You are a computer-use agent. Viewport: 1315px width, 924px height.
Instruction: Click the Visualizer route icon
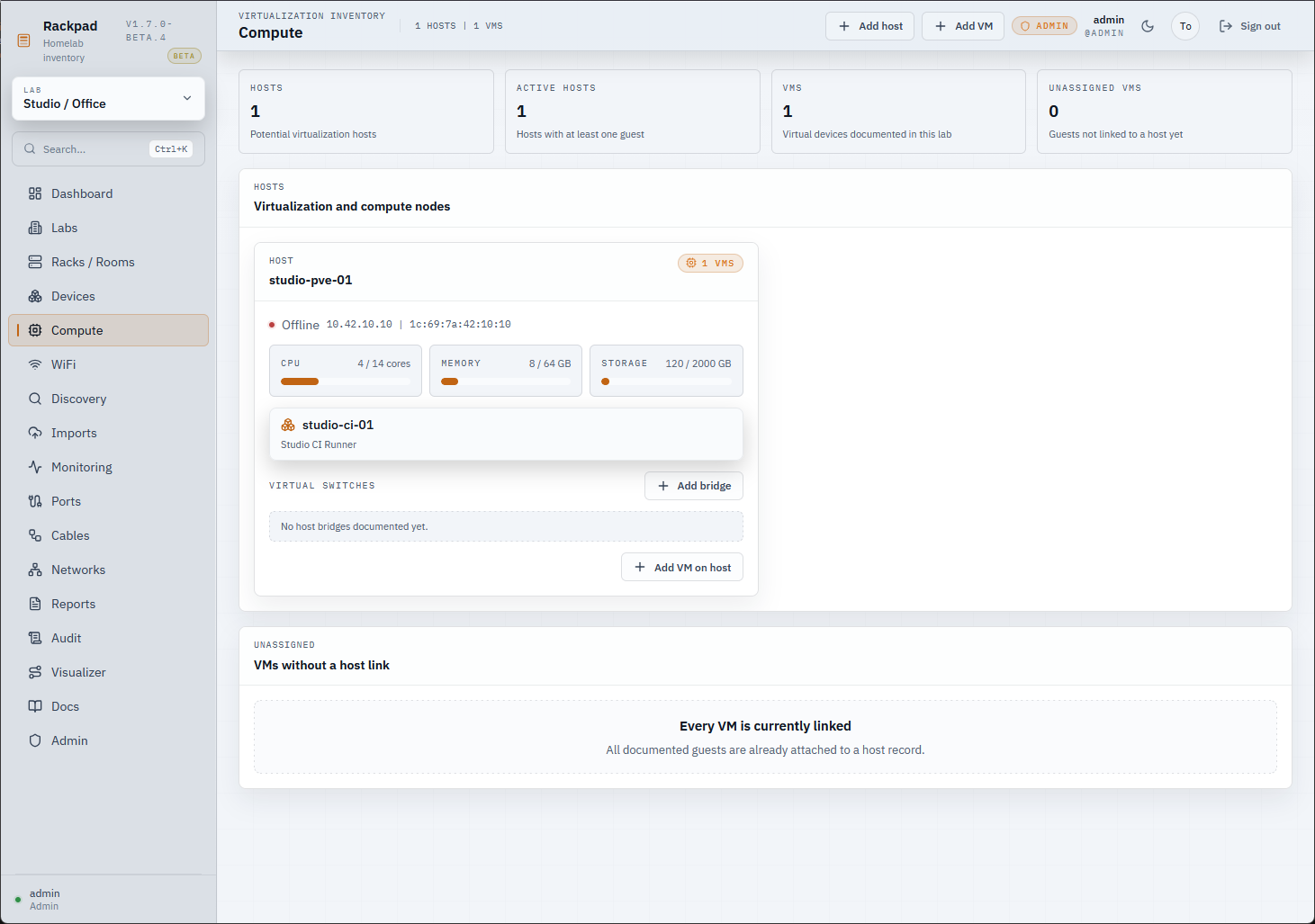click(x=35, y=672)
